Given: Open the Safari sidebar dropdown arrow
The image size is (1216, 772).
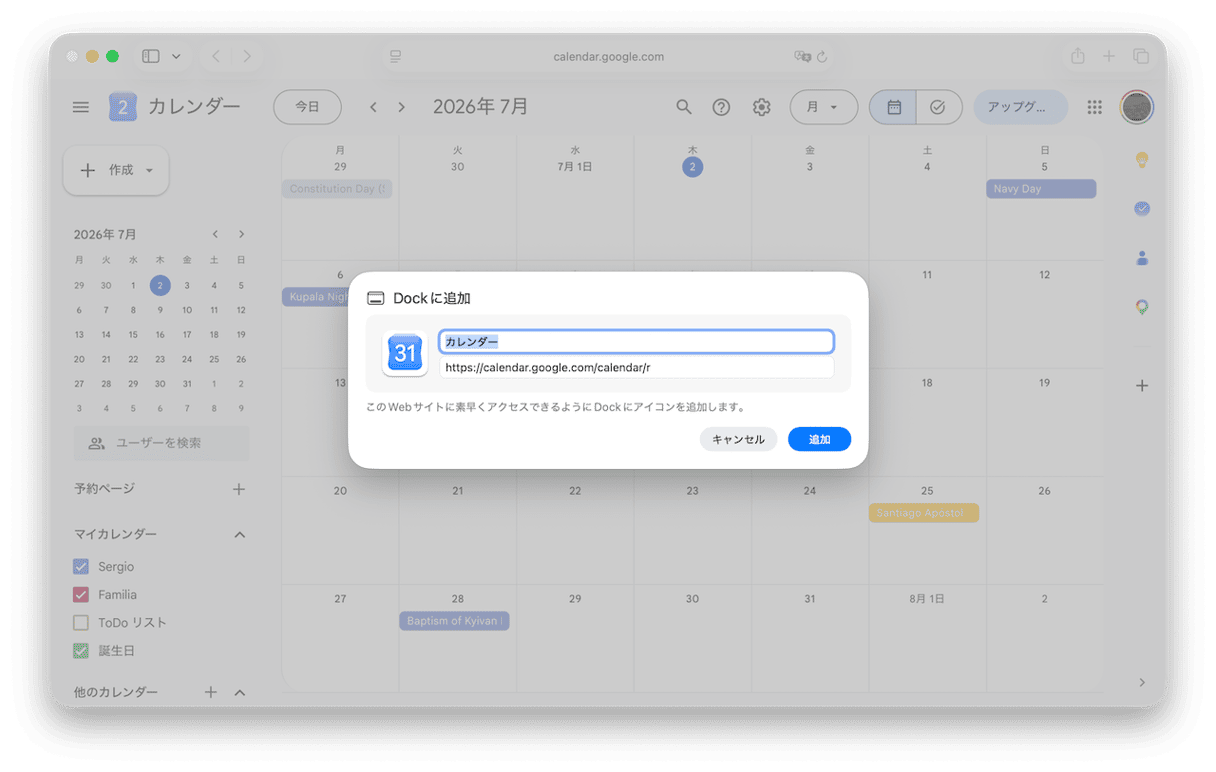Looking at the screenshot, I should tap(177, 57).
